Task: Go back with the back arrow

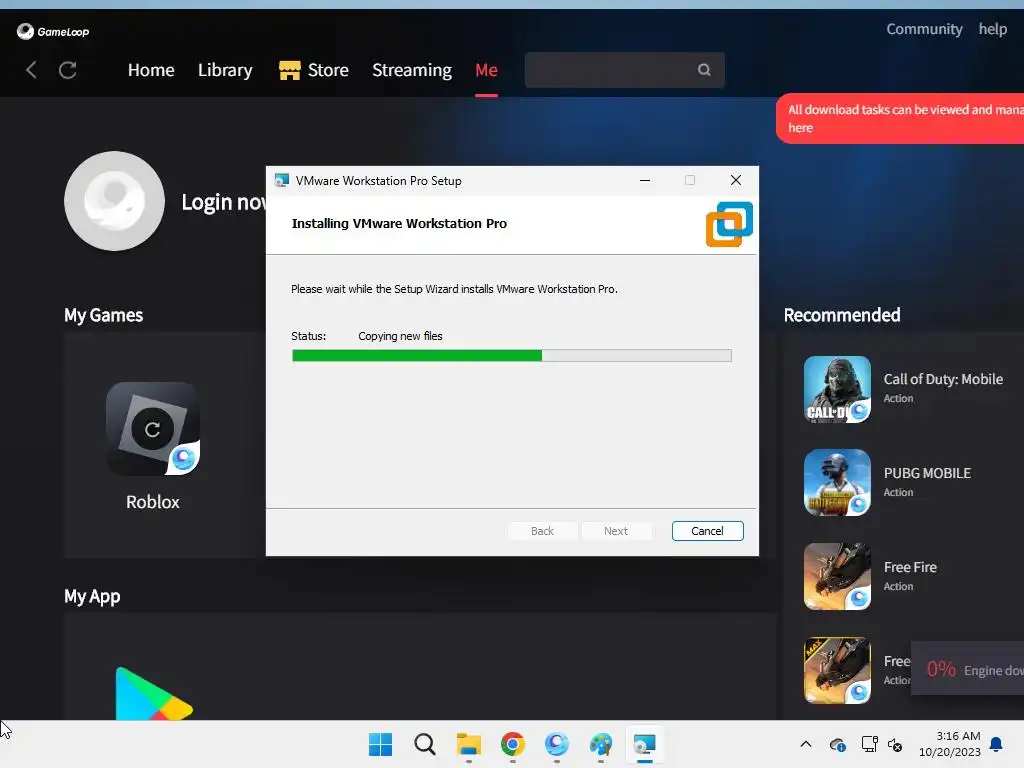Action: click(x=31, y=70)
